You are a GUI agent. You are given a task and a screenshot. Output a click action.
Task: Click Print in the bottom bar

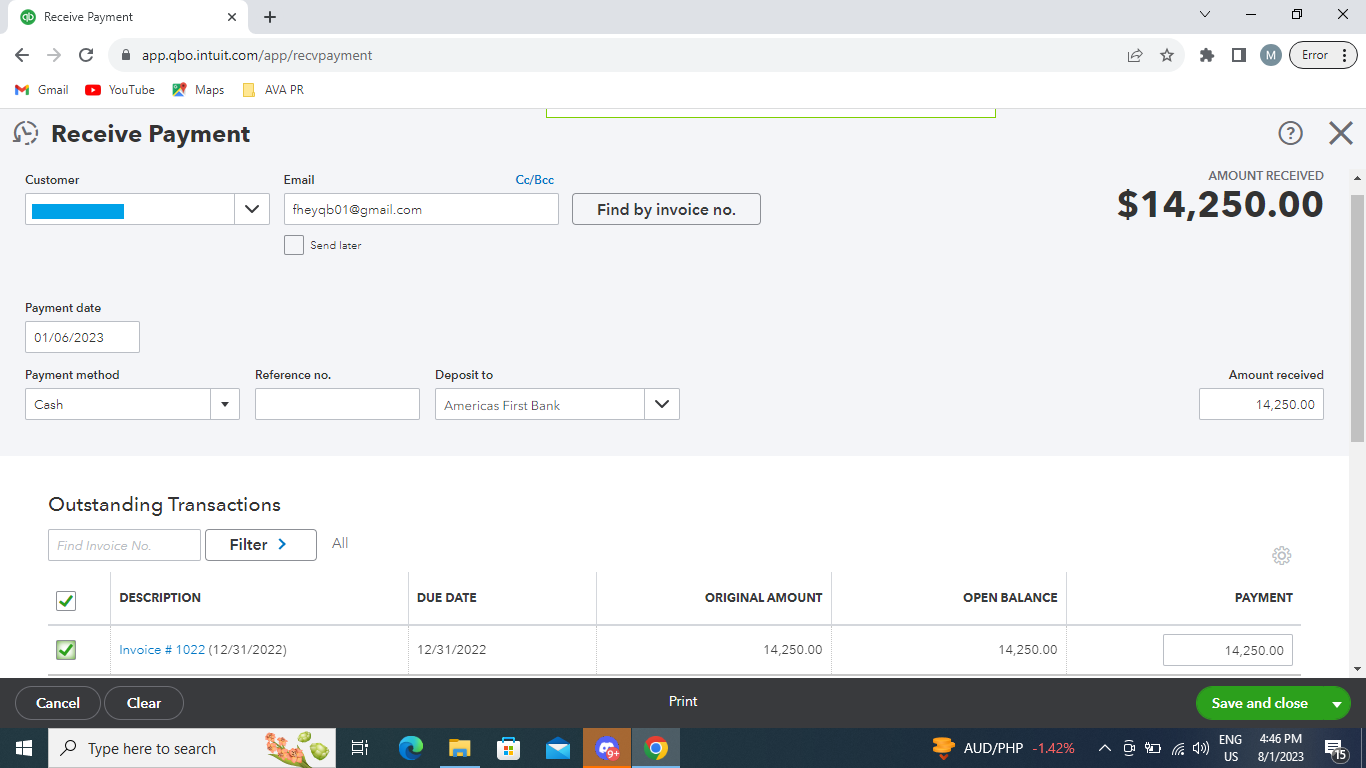coord(683,702)
